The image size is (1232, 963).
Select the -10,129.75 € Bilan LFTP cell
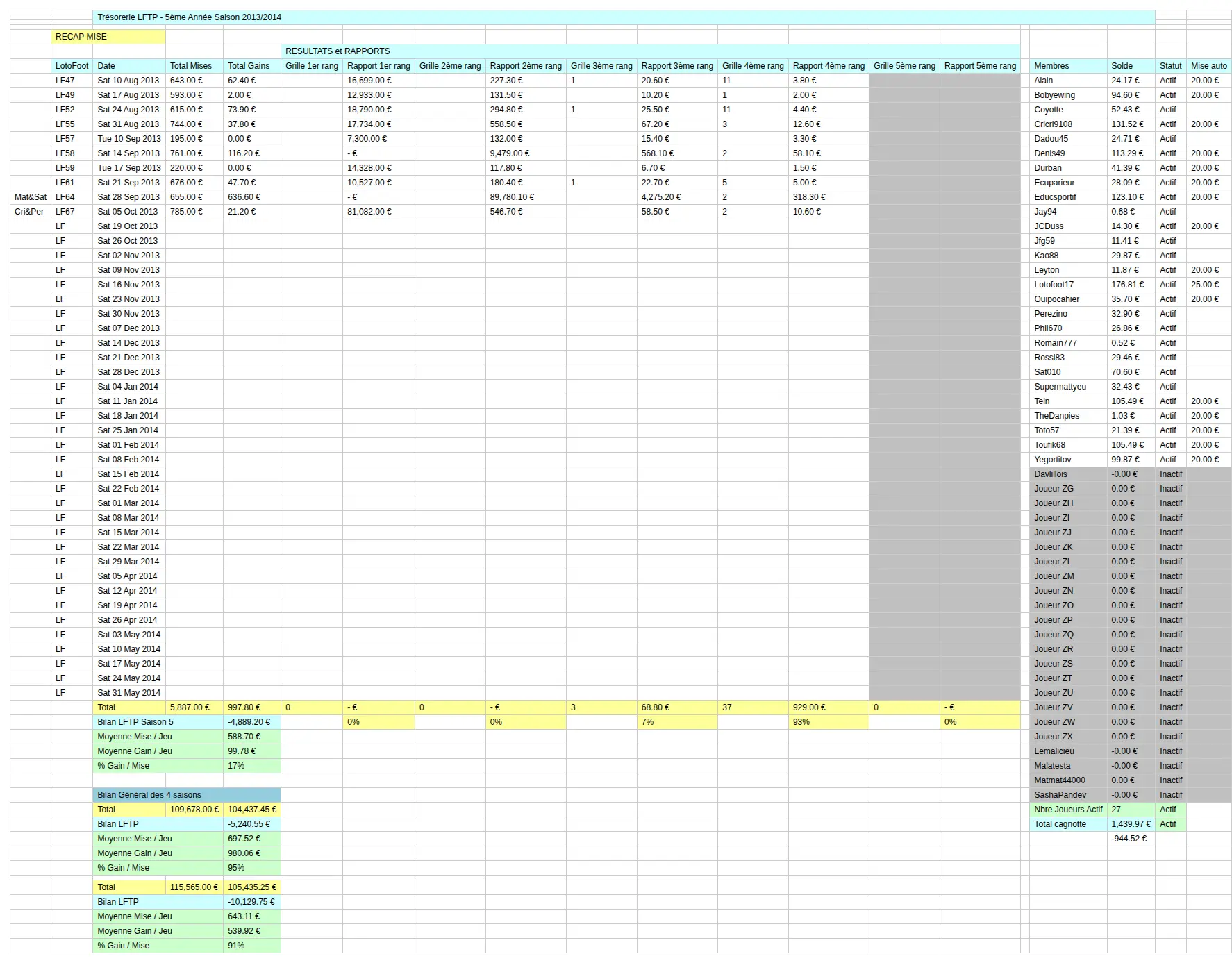coord(251,902)
